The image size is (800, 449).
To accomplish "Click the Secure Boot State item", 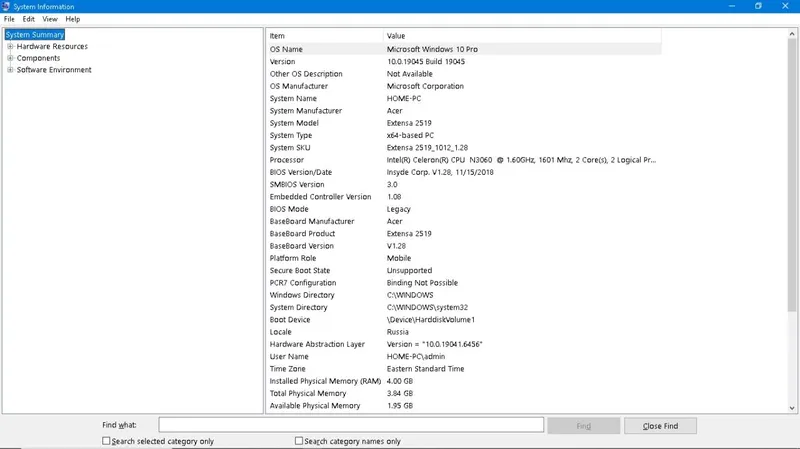I will pos(300,270).
